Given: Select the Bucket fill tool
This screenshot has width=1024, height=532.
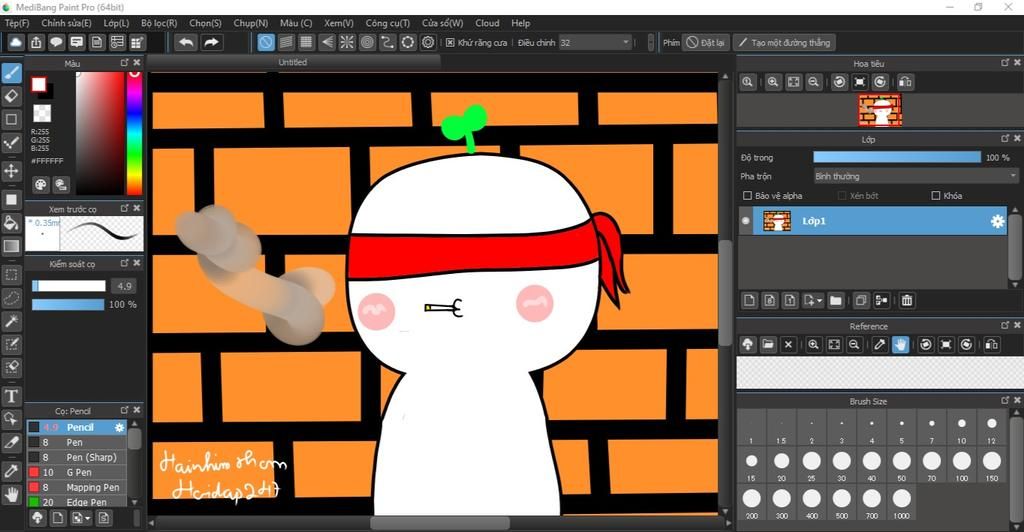Looking at the screenshot, I should 12,223.
